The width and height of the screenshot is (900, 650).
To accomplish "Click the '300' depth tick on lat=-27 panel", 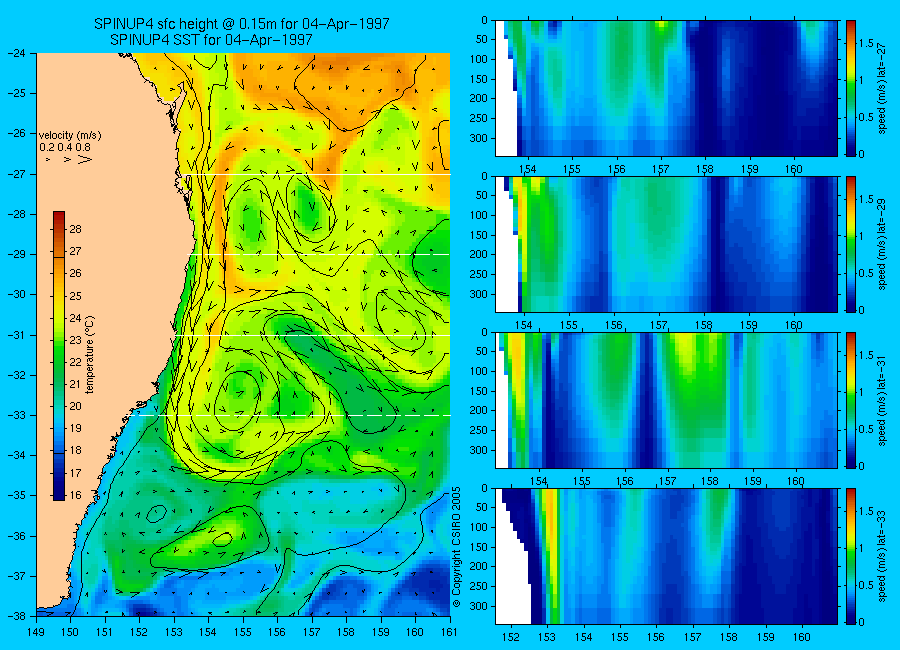I will [x=479, y=138].
